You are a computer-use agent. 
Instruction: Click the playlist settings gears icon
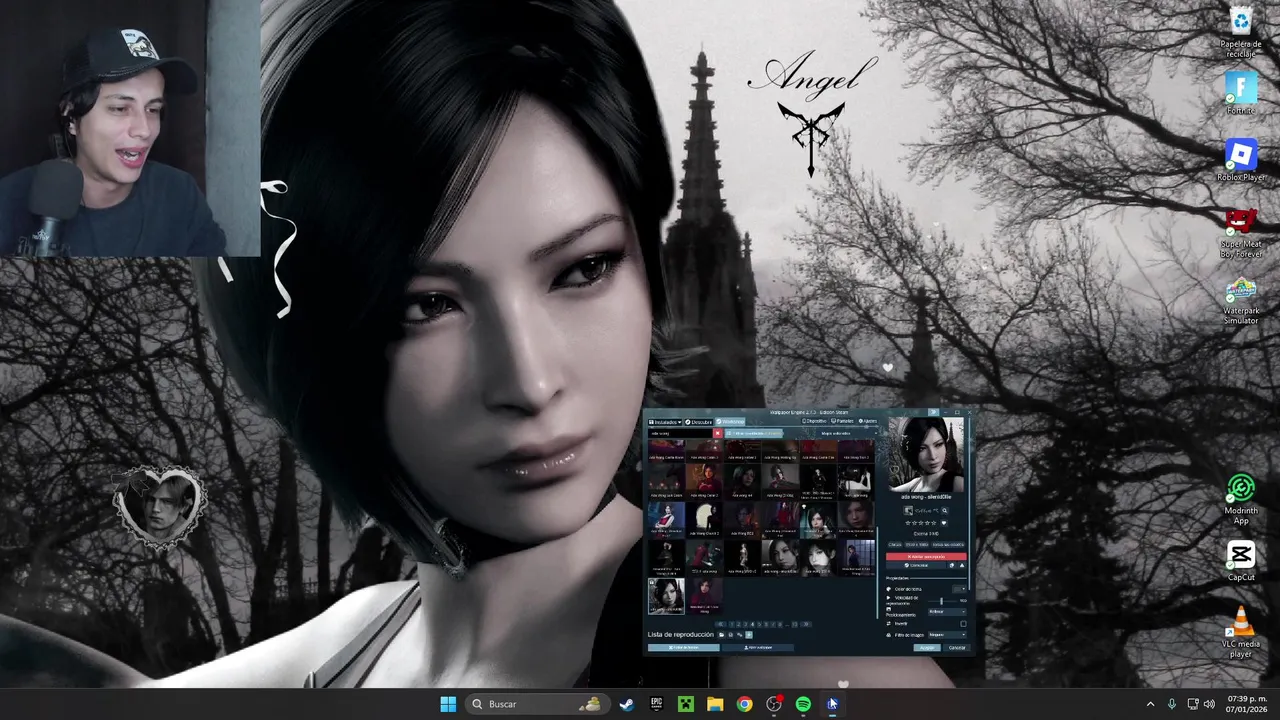click(x=739, y=635)
